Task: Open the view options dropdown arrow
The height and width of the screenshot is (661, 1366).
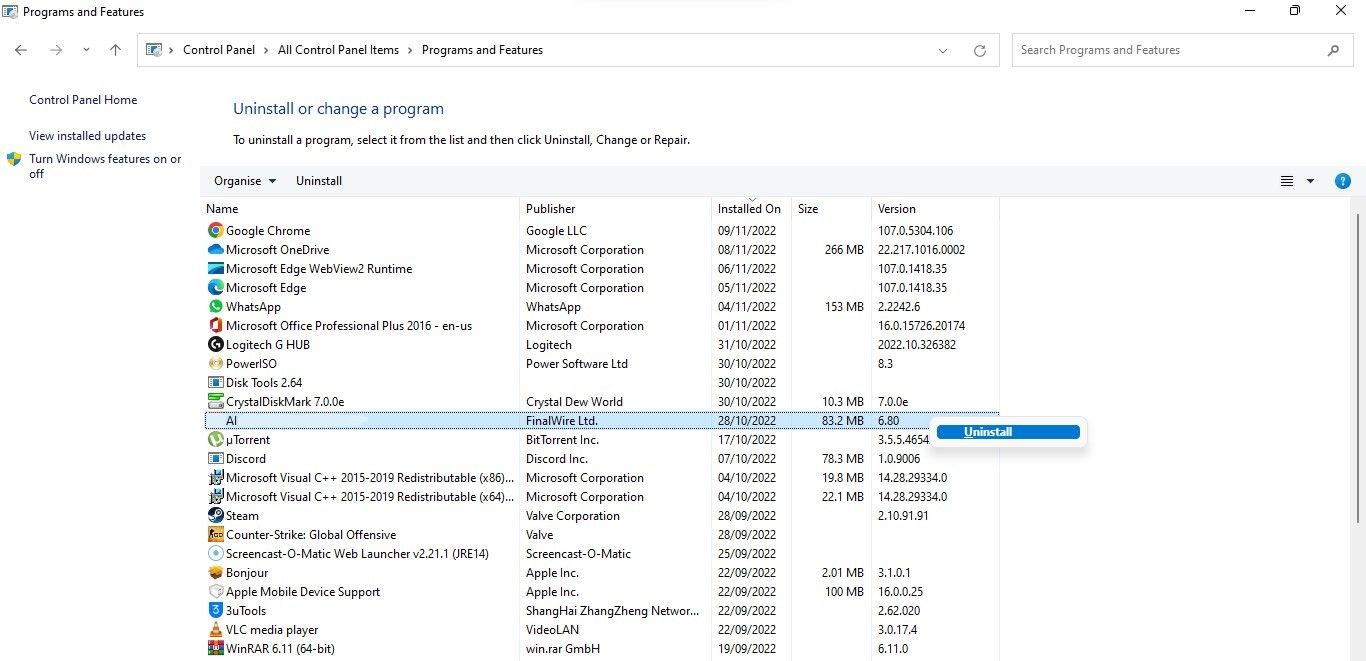Action: coord(1310,181)
